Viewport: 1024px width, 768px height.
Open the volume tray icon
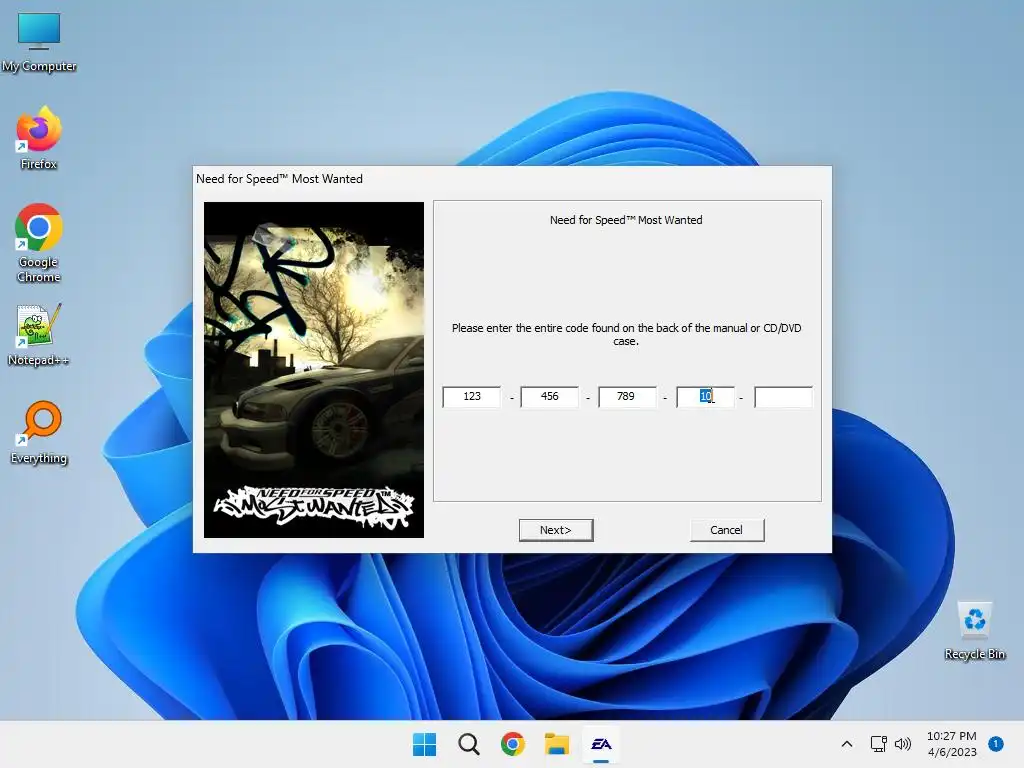pos(903,744)
